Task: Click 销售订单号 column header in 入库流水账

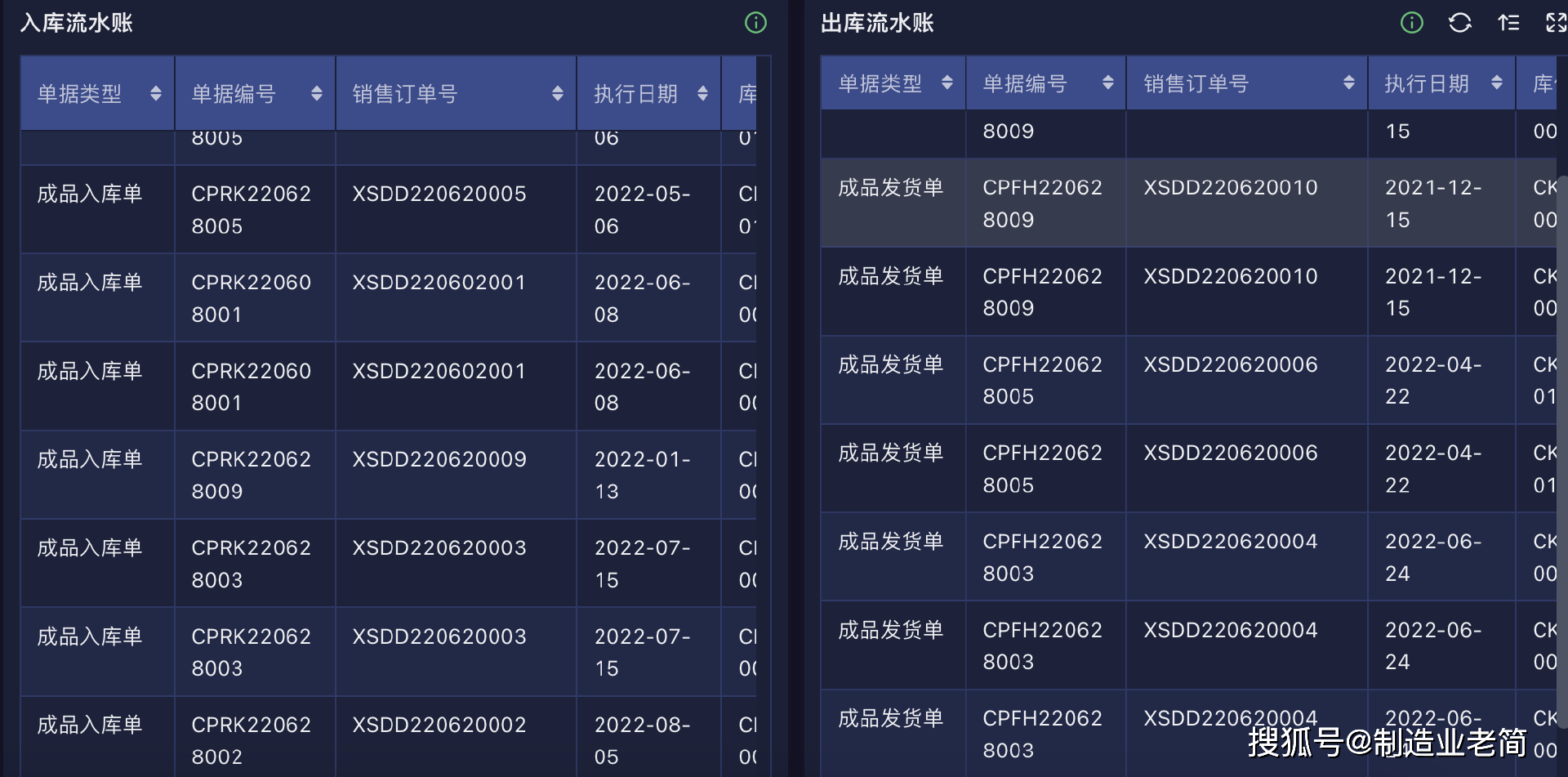Action: 456,94
